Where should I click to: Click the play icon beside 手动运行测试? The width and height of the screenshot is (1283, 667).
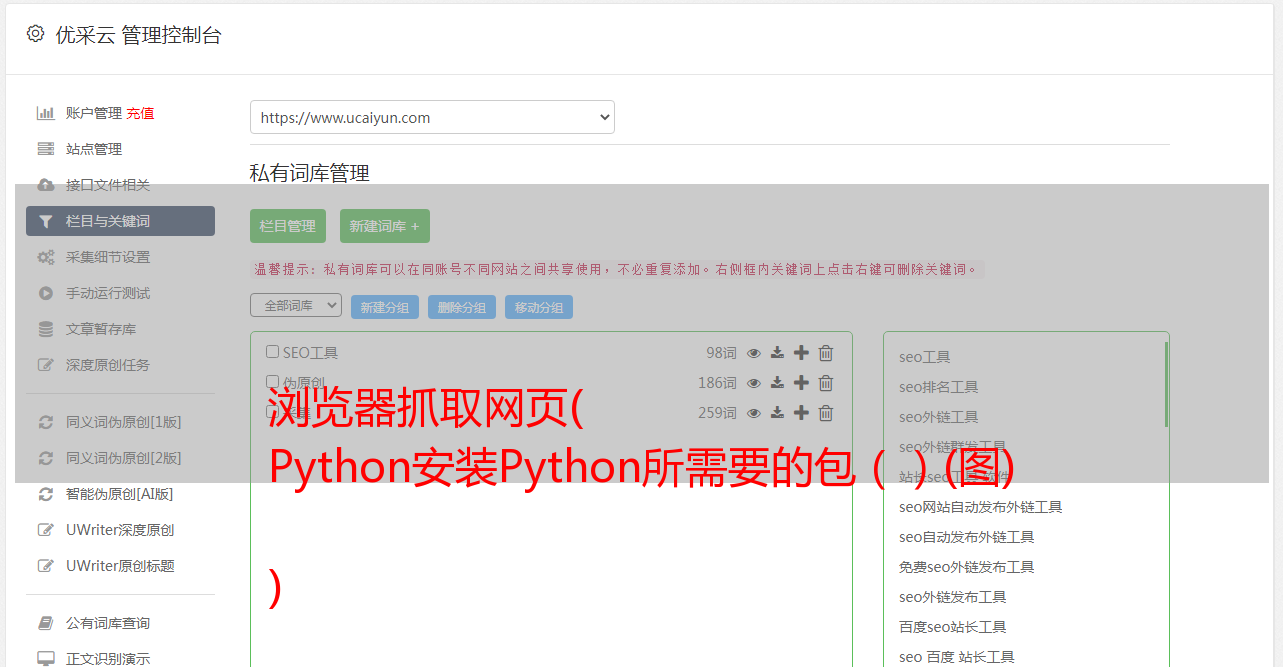[46, 293]
